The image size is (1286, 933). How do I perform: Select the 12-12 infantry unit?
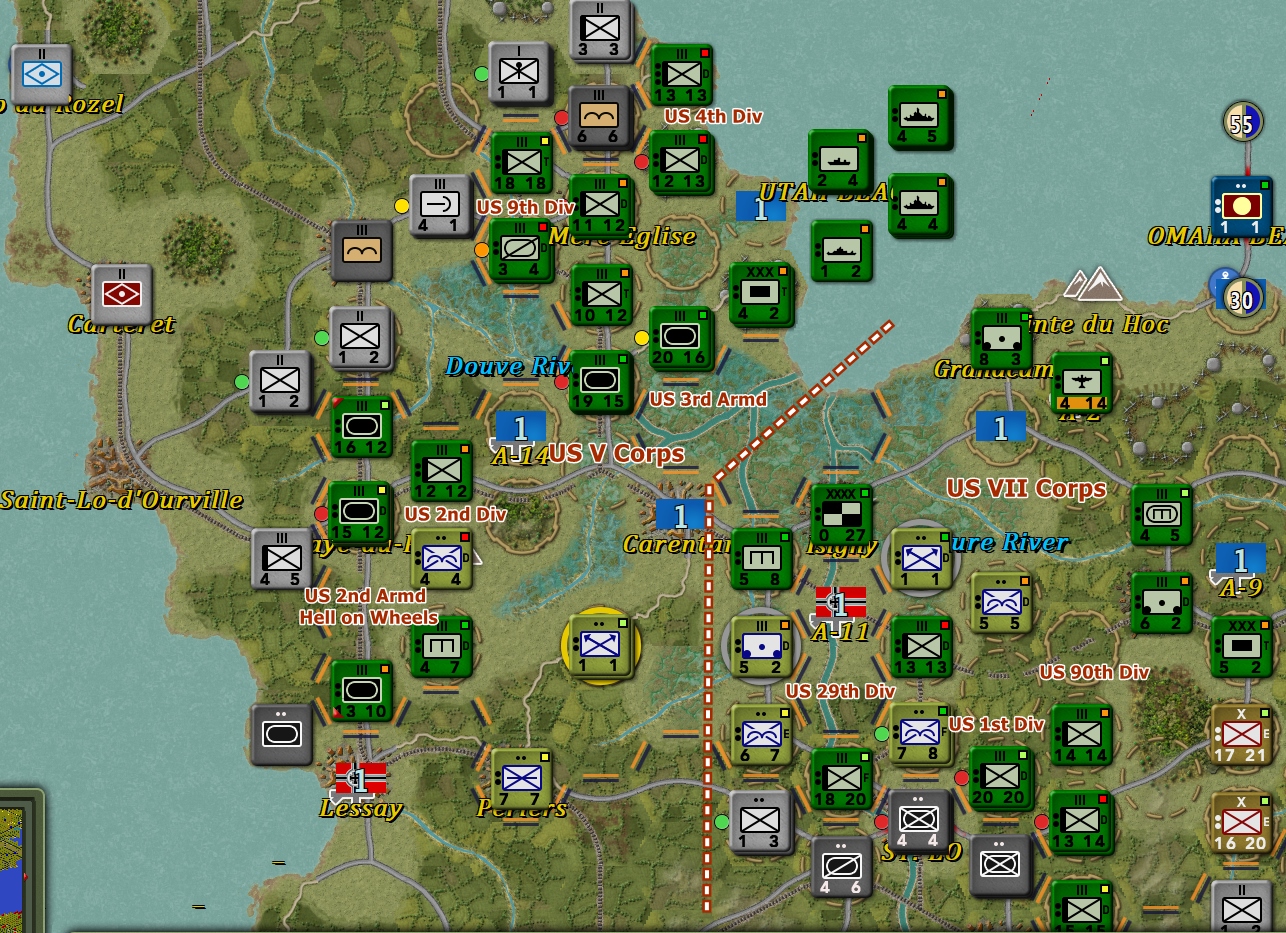pos(440,470)
